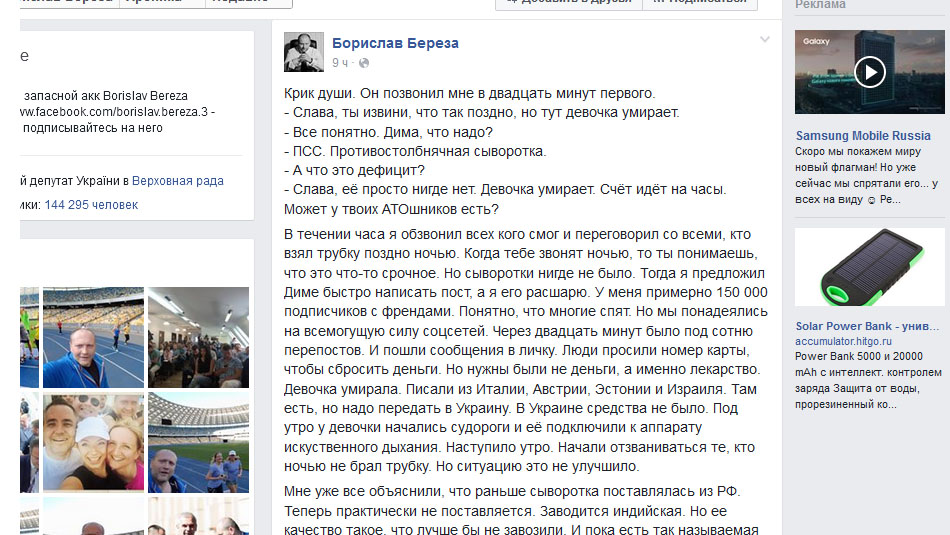Switch to the Хроника profile tab
This screenshot has width=950, height=535.
(x=162, y=3)
